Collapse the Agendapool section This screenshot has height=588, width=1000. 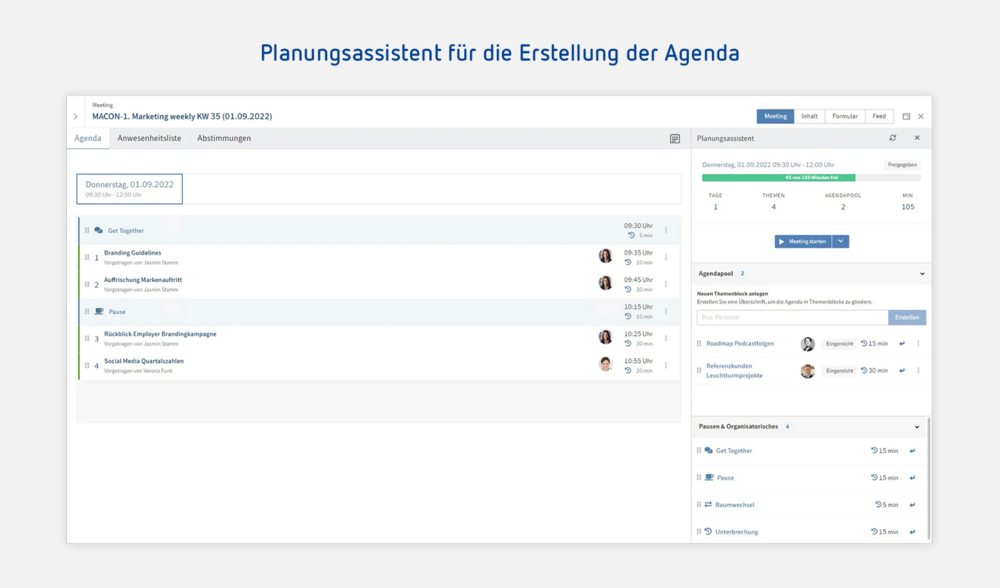[x=922, y=274]
